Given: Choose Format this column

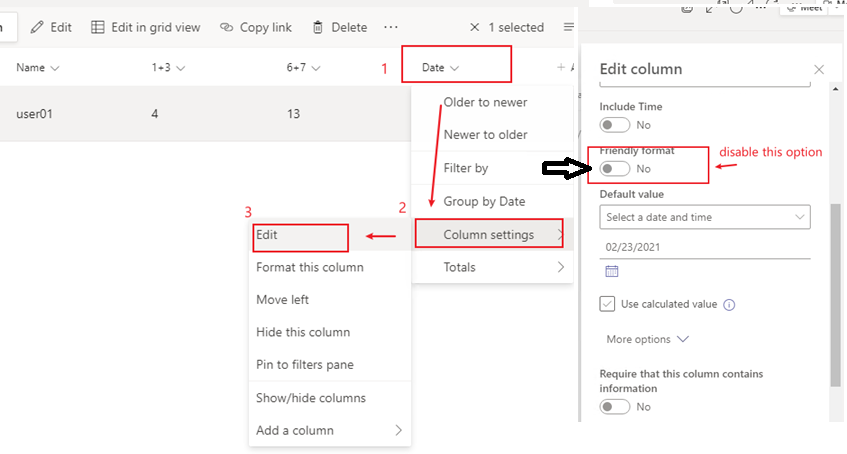Looking at the screenshot, I should point(310,267).
